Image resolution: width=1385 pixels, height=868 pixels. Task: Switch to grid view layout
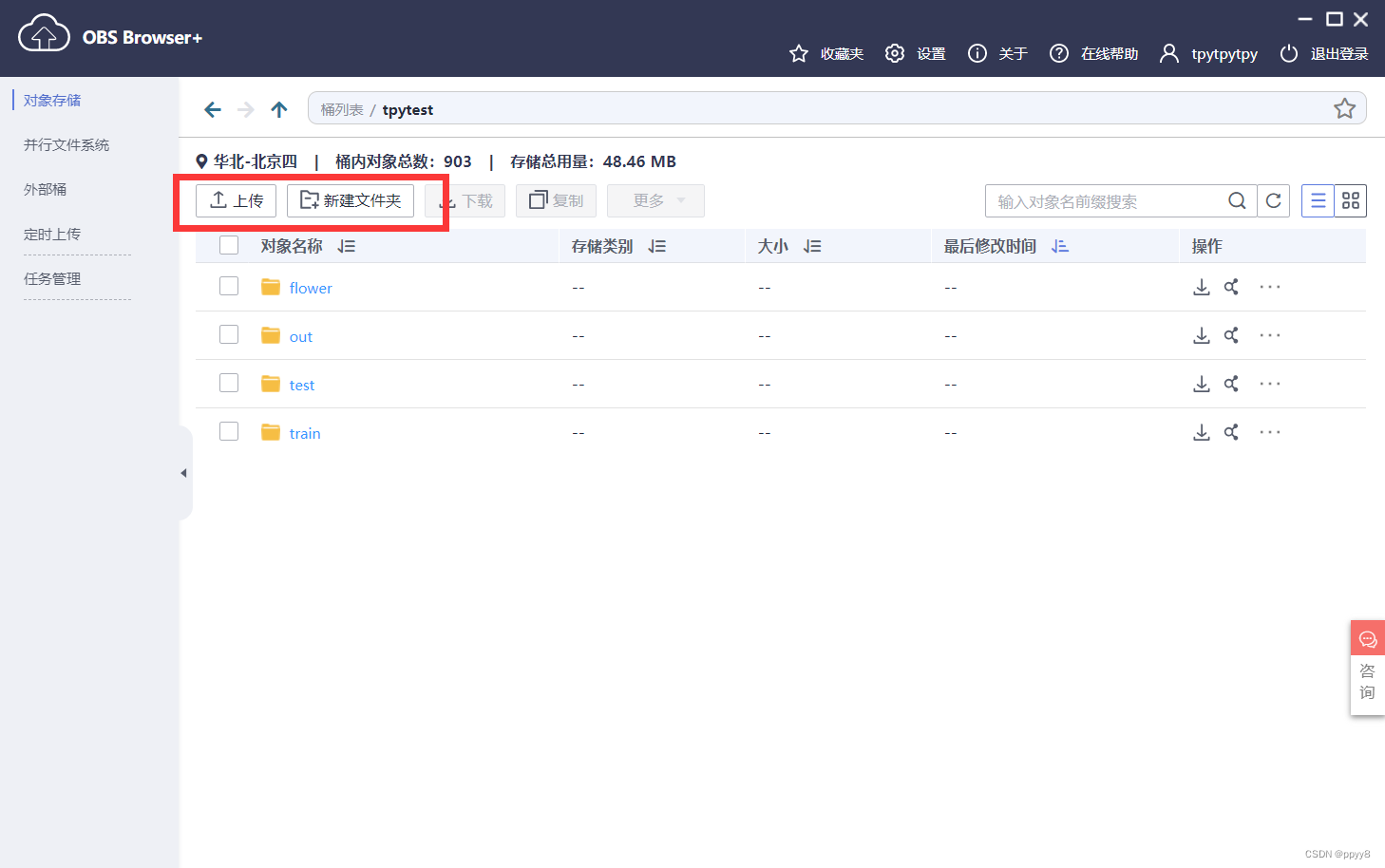coord(1350,200)
